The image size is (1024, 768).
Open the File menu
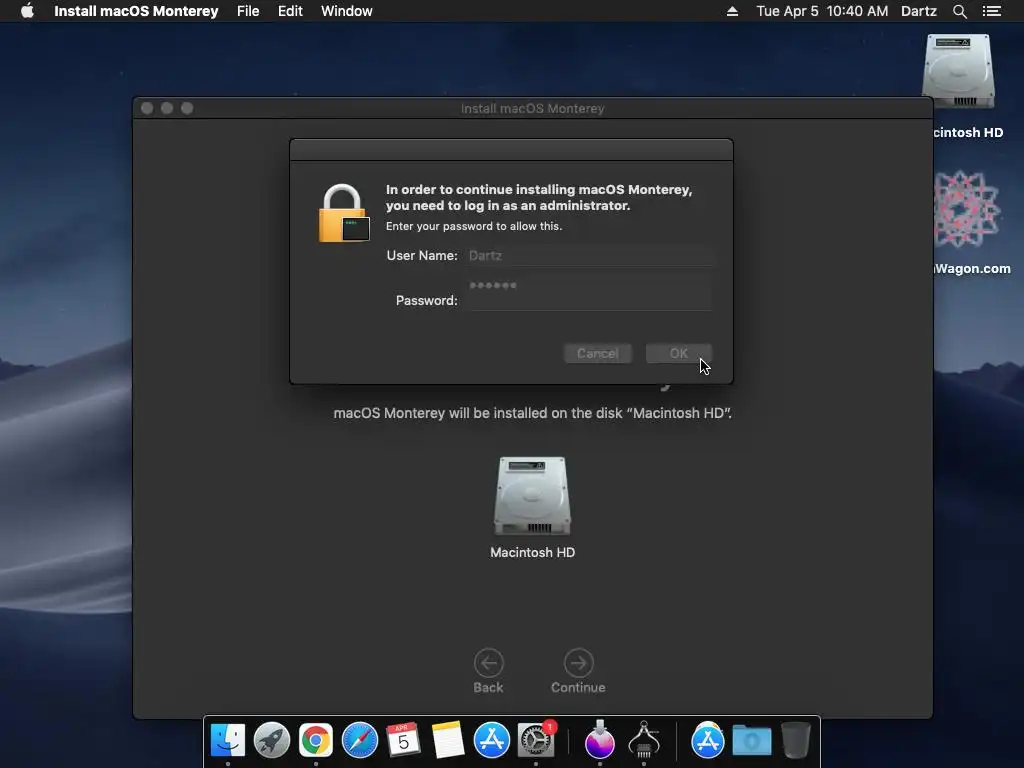[248, 11]
